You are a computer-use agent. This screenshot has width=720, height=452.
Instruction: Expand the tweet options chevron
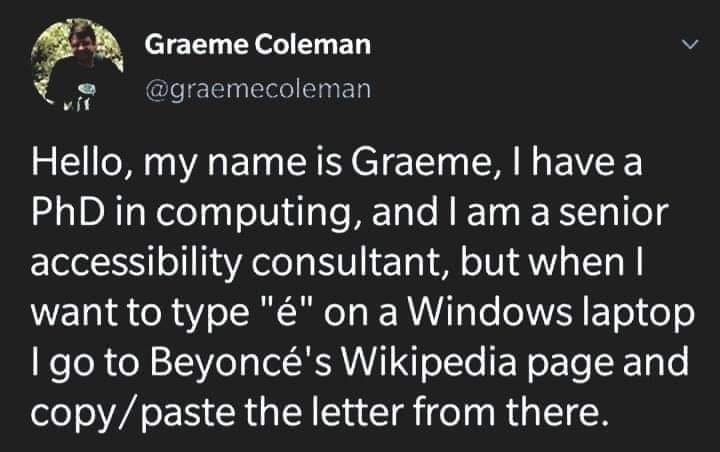688,45
